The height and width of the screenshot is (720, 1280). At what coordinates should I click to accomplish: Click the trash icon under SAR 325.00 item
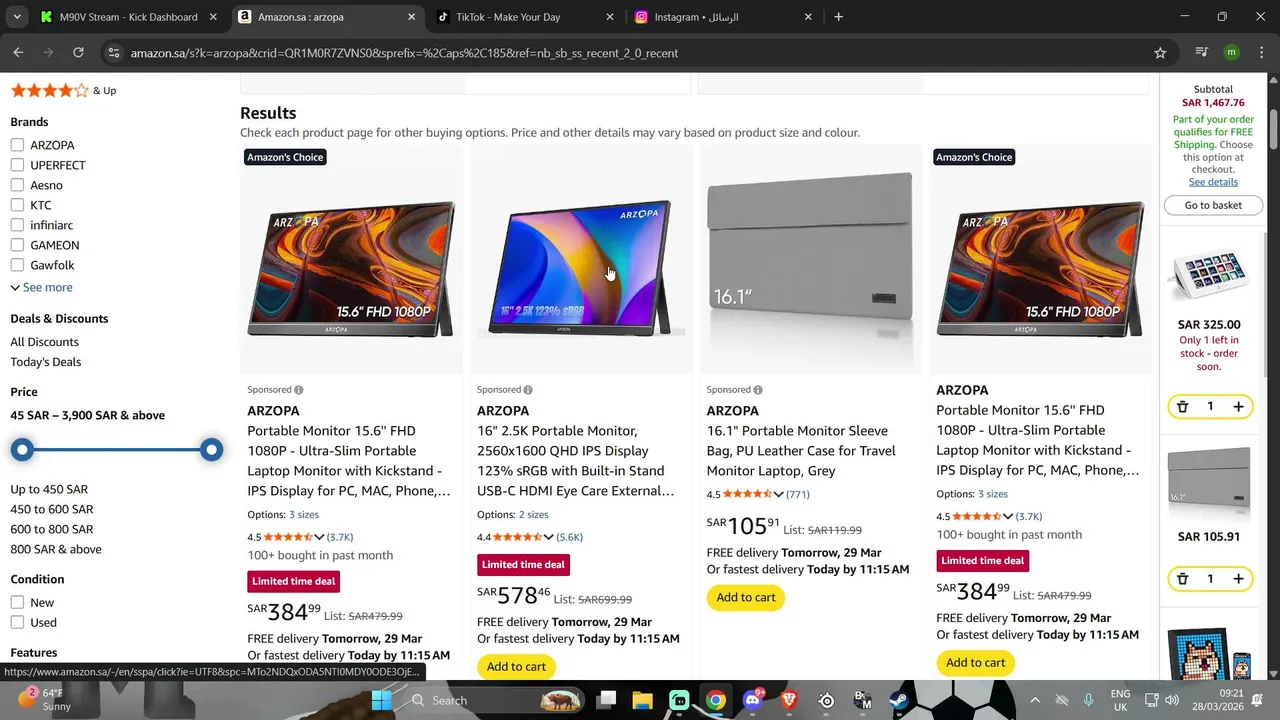point(1182,407)
